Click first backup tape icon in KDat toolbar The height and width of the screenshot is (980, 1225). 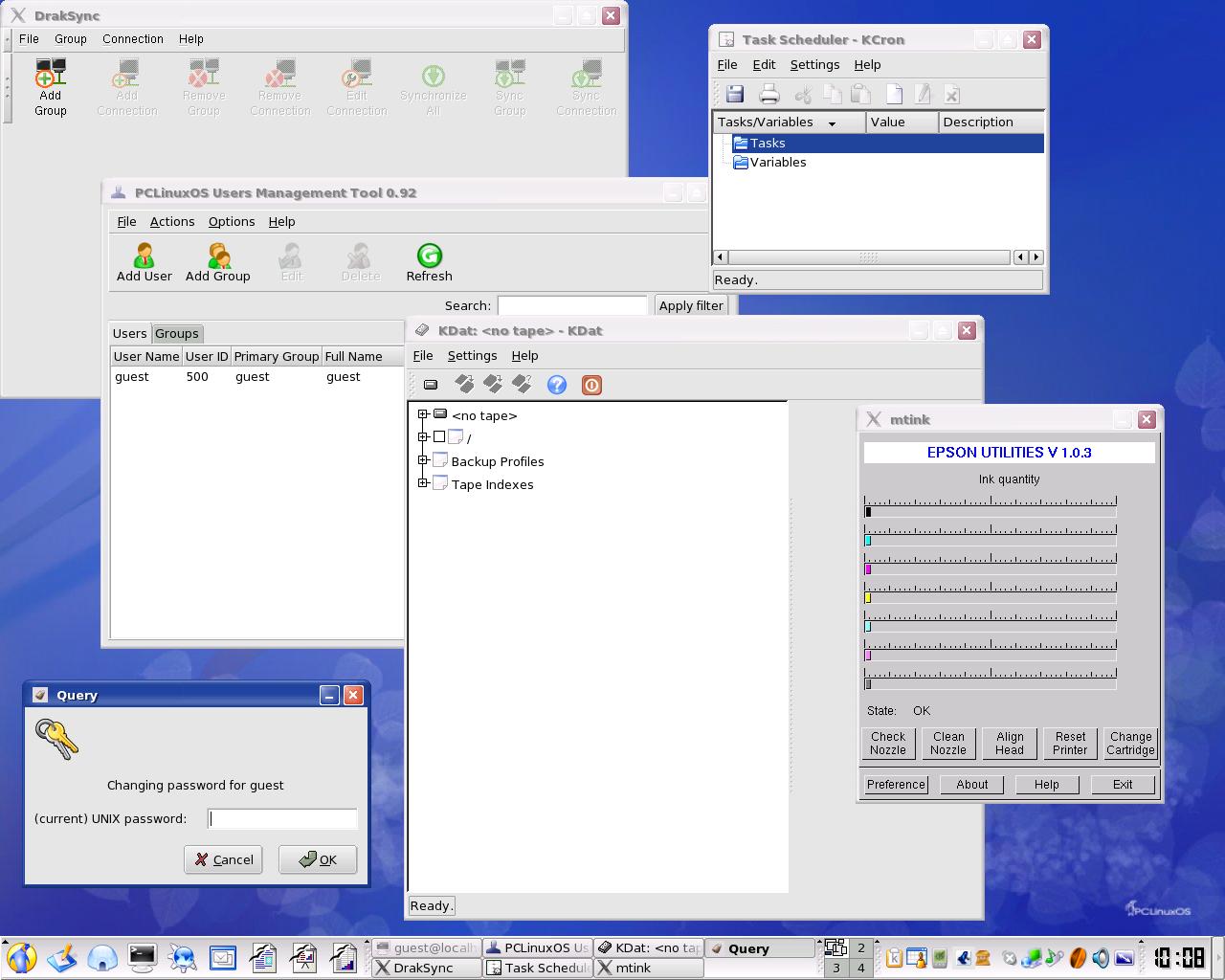tap(464, 385)
